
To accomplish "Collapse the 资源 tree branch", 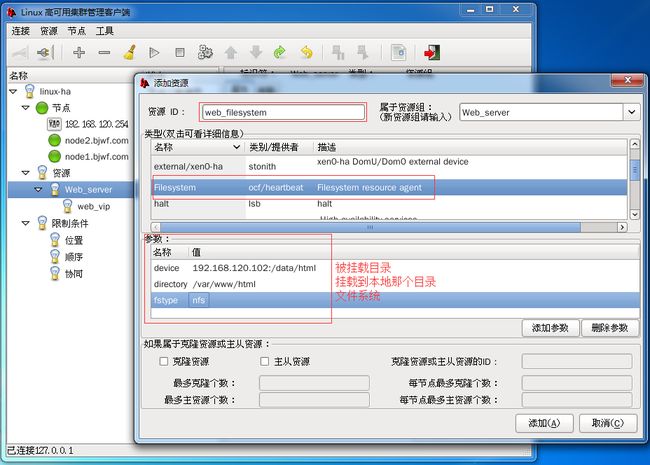I will pos(26,172).
